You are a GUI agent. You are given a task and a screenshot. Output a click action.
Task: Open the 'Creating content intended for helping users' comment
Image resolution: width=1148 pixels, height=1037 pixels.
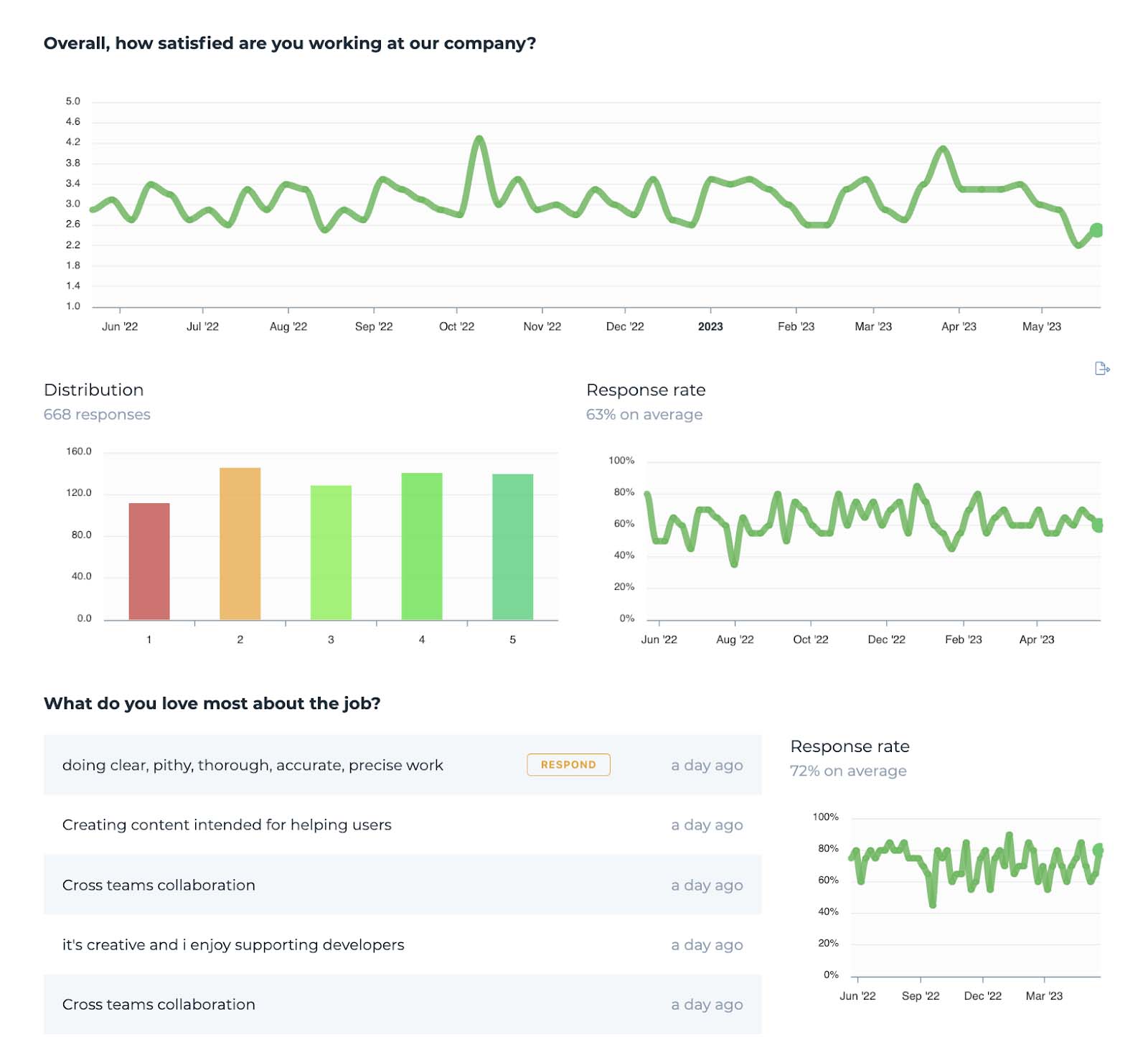(x=227, y=825)
